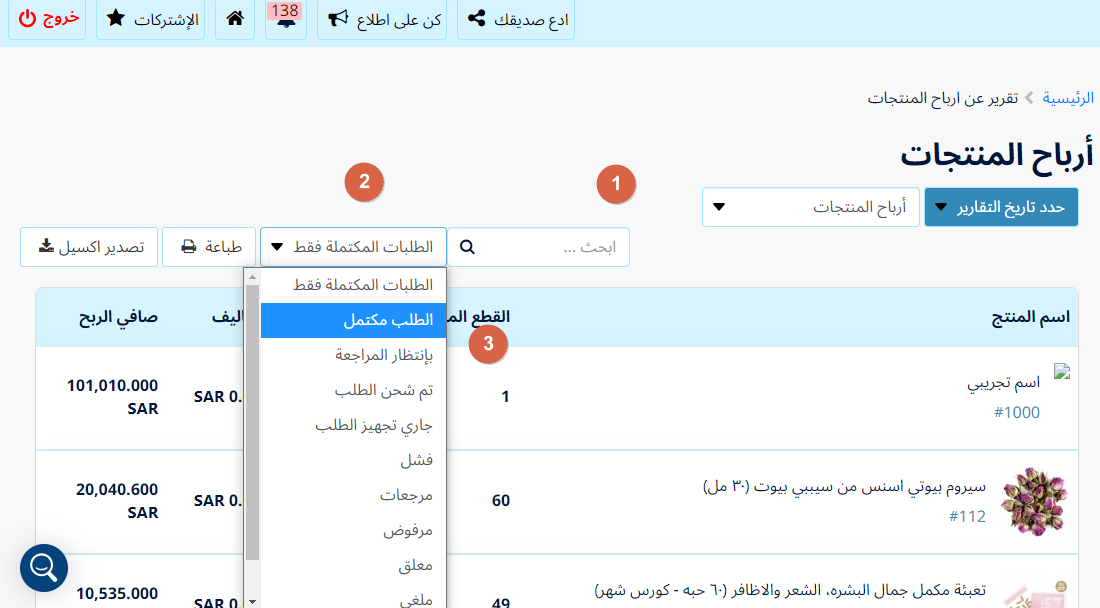Screen dimensions: 1100x608
Task: Click the magnifier icon in search box
Action: 467,247
